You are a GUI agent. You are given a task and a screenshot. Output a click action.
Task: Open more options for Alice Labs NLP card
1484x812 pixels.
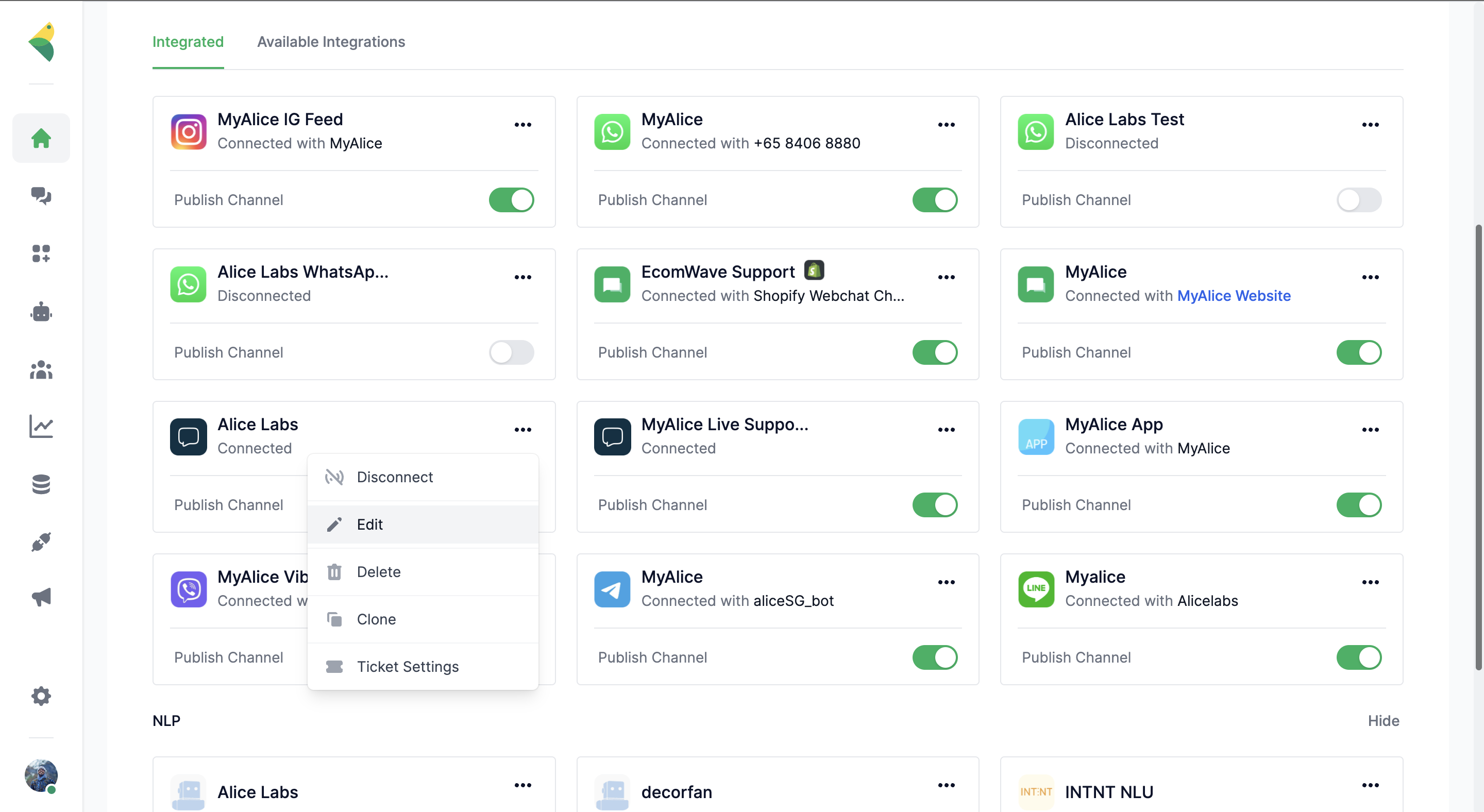coord(522,785)
